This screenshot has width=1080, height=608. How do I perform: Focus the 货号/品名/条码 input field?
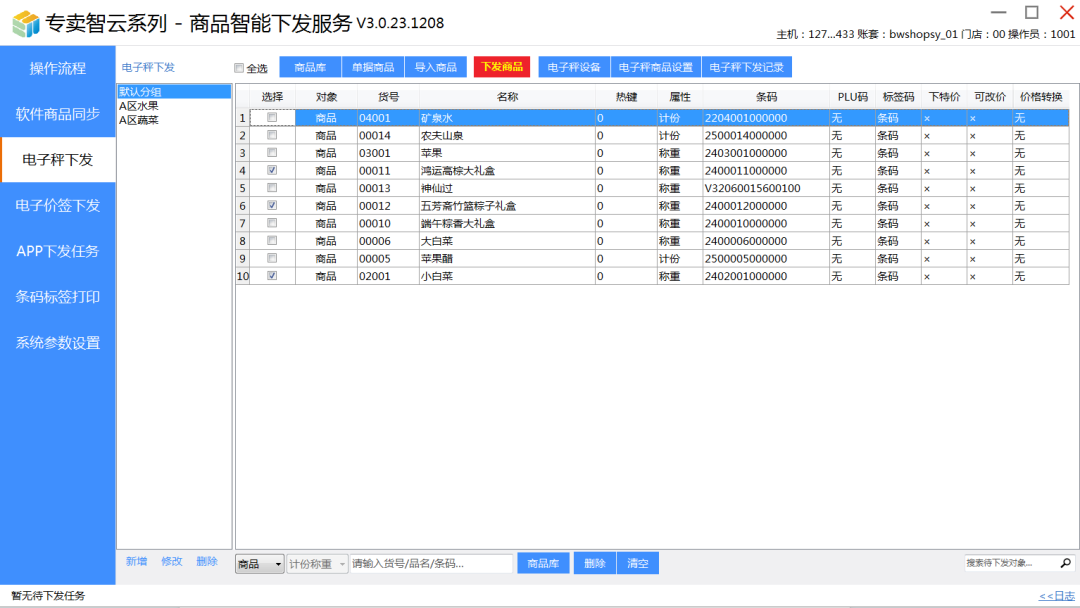[430, 564]
